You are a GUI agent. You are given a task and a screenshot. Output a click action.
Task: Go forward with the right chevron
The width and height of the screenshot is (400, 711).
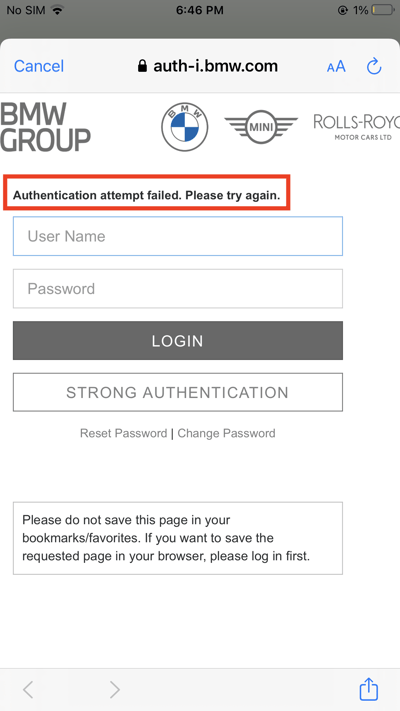point(115,690)
